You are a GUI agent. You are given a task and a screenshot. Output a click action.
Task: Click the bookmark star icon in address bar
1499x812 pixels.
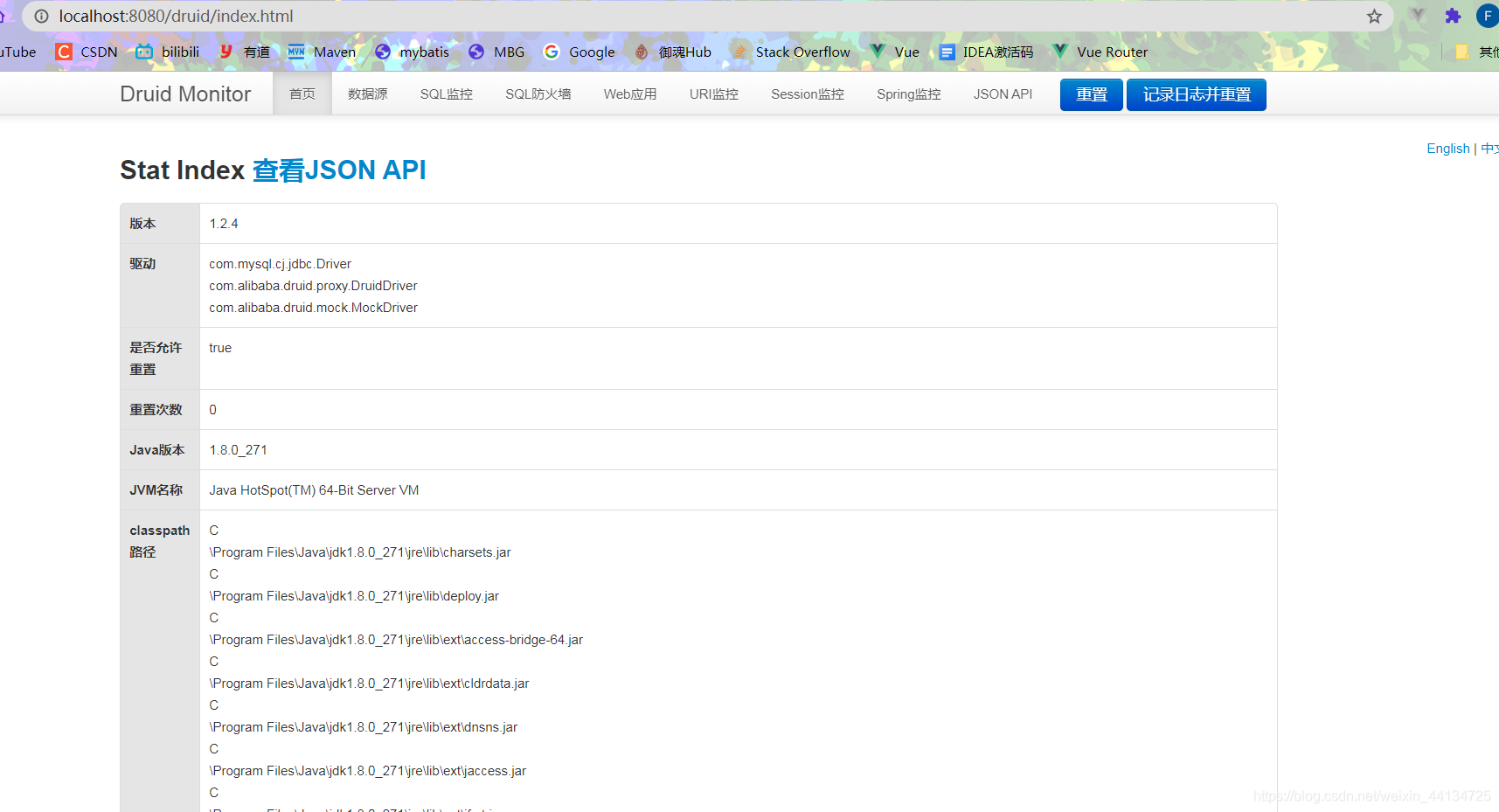pos(1374,17)
